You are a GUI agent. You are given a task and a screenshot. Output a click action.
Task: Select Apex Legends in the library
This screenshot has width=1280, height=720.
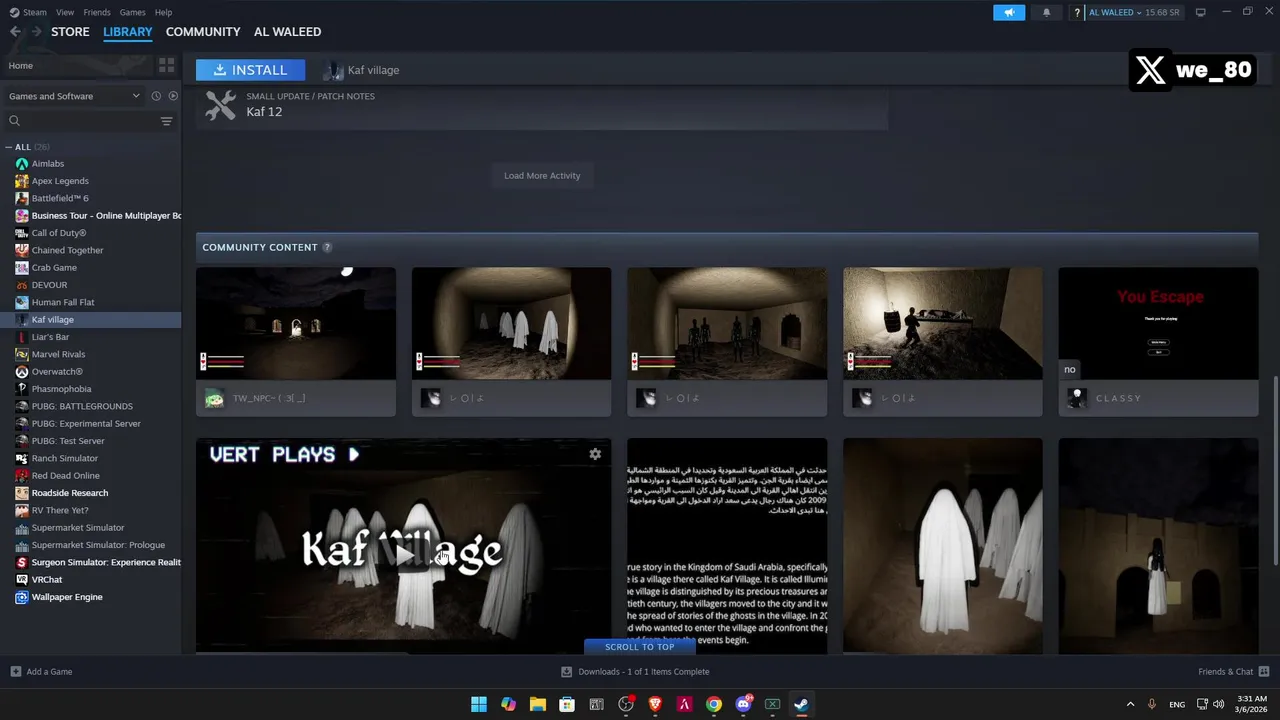[90, 181]
